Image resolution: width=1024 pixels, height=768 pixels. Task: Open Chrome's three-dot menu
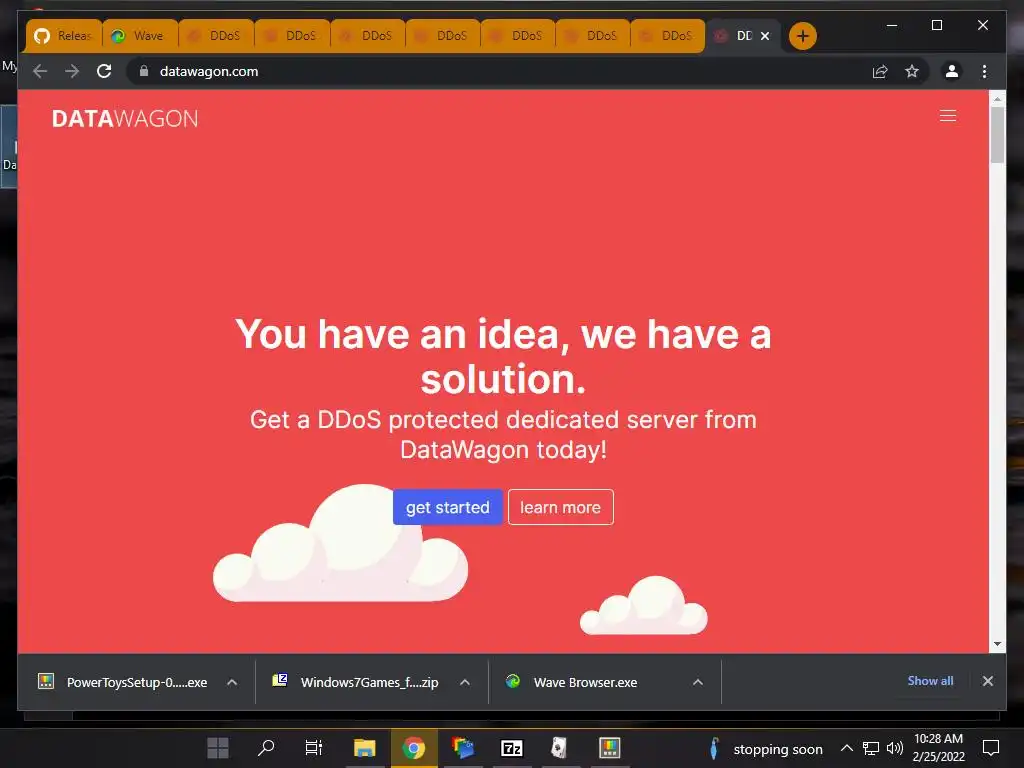[984, 71]
